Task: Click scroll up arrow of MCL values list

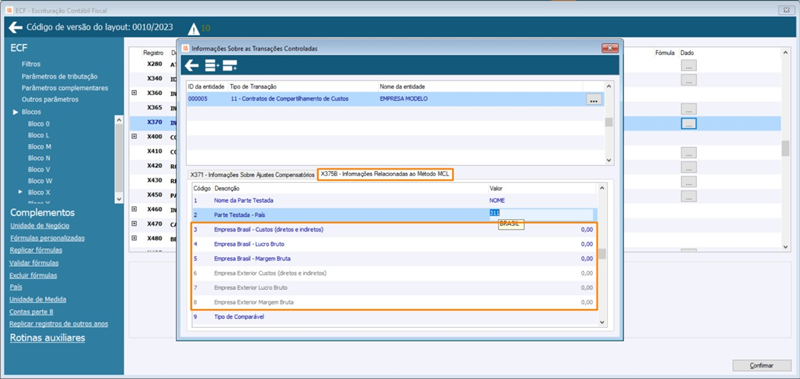Action: coord(602,189)
